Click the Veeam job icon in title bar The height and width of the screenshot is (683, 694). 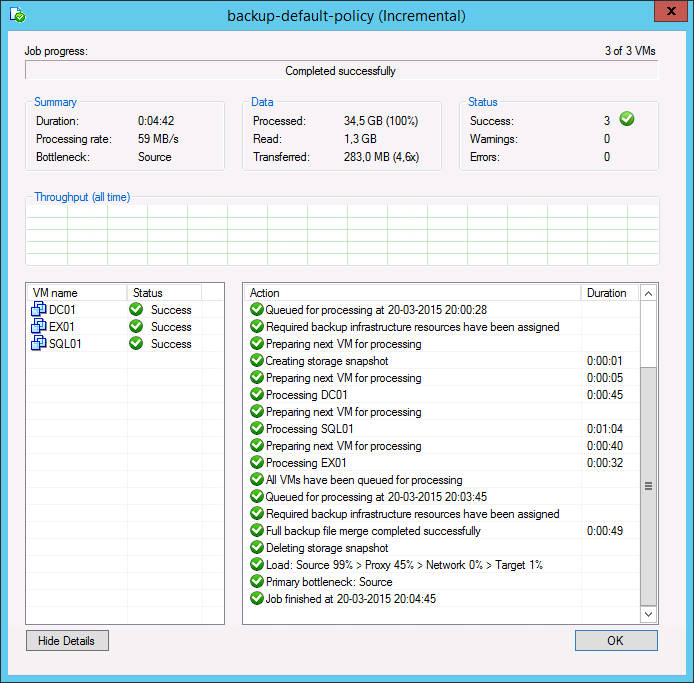[x=17, y=16]
